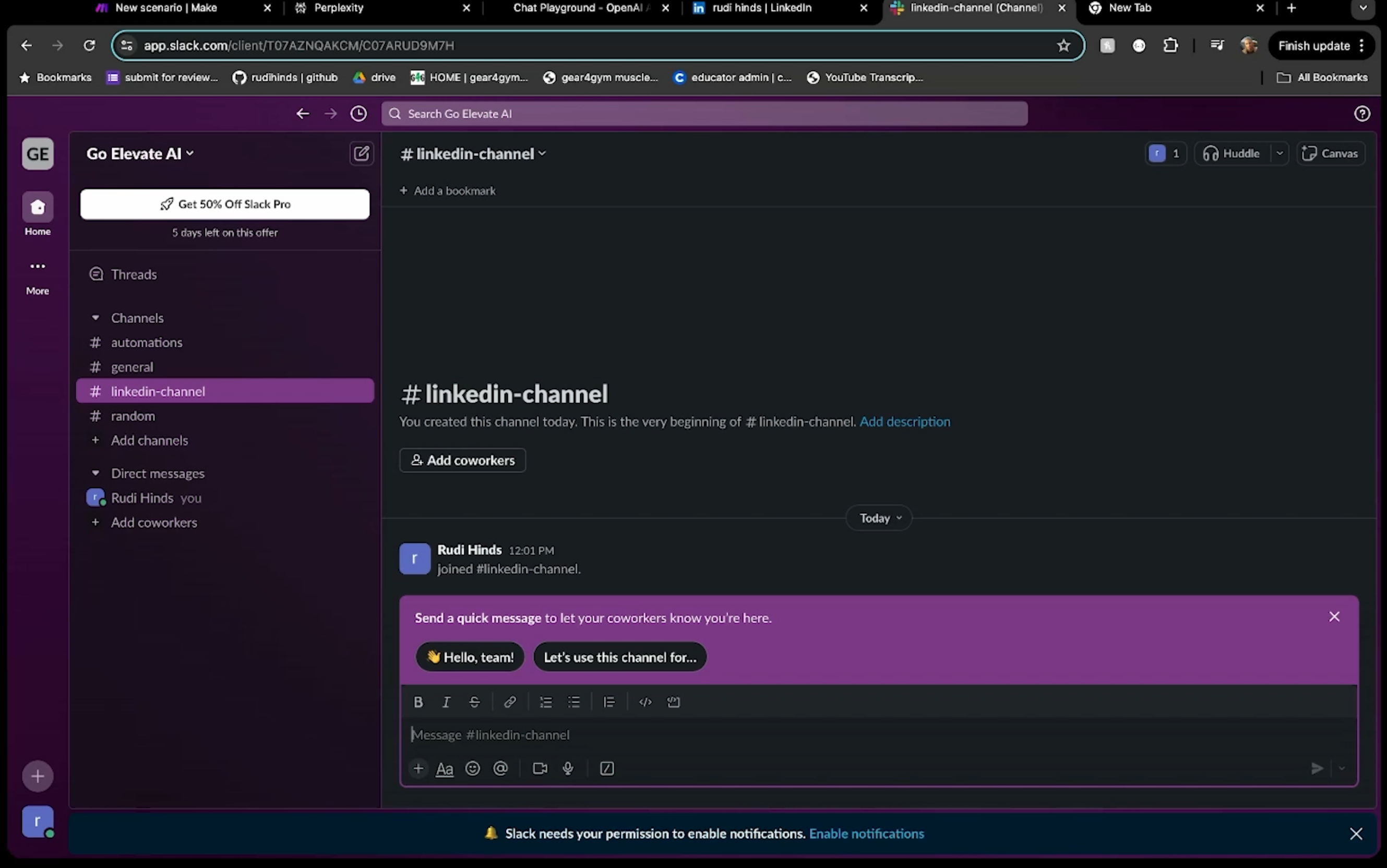Expand the Huddle options dropdown arrow

pyautogui.click(x=1280, y=153)
